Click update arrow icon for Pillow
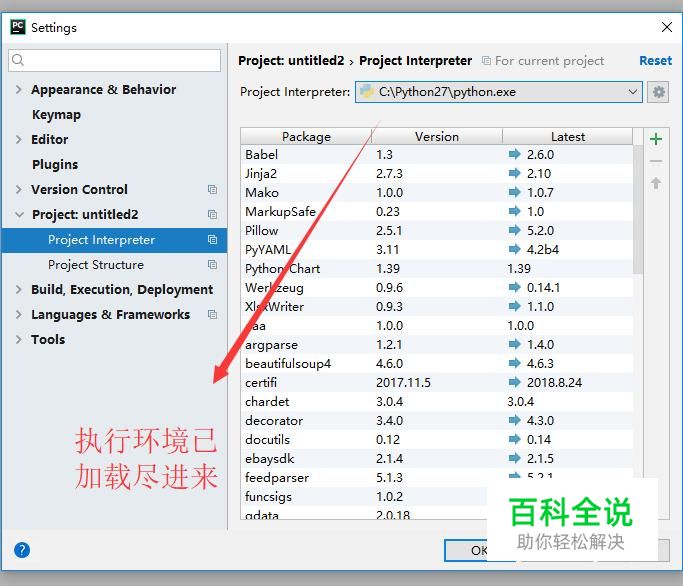Viewport: 683px width, 586px height. (514, 230)
